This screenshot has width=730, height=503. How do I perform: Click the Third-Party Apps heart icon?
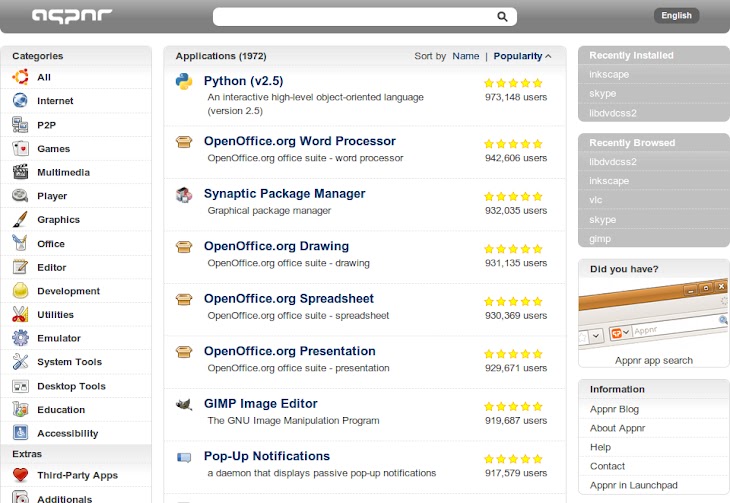(x=20, y=475)
